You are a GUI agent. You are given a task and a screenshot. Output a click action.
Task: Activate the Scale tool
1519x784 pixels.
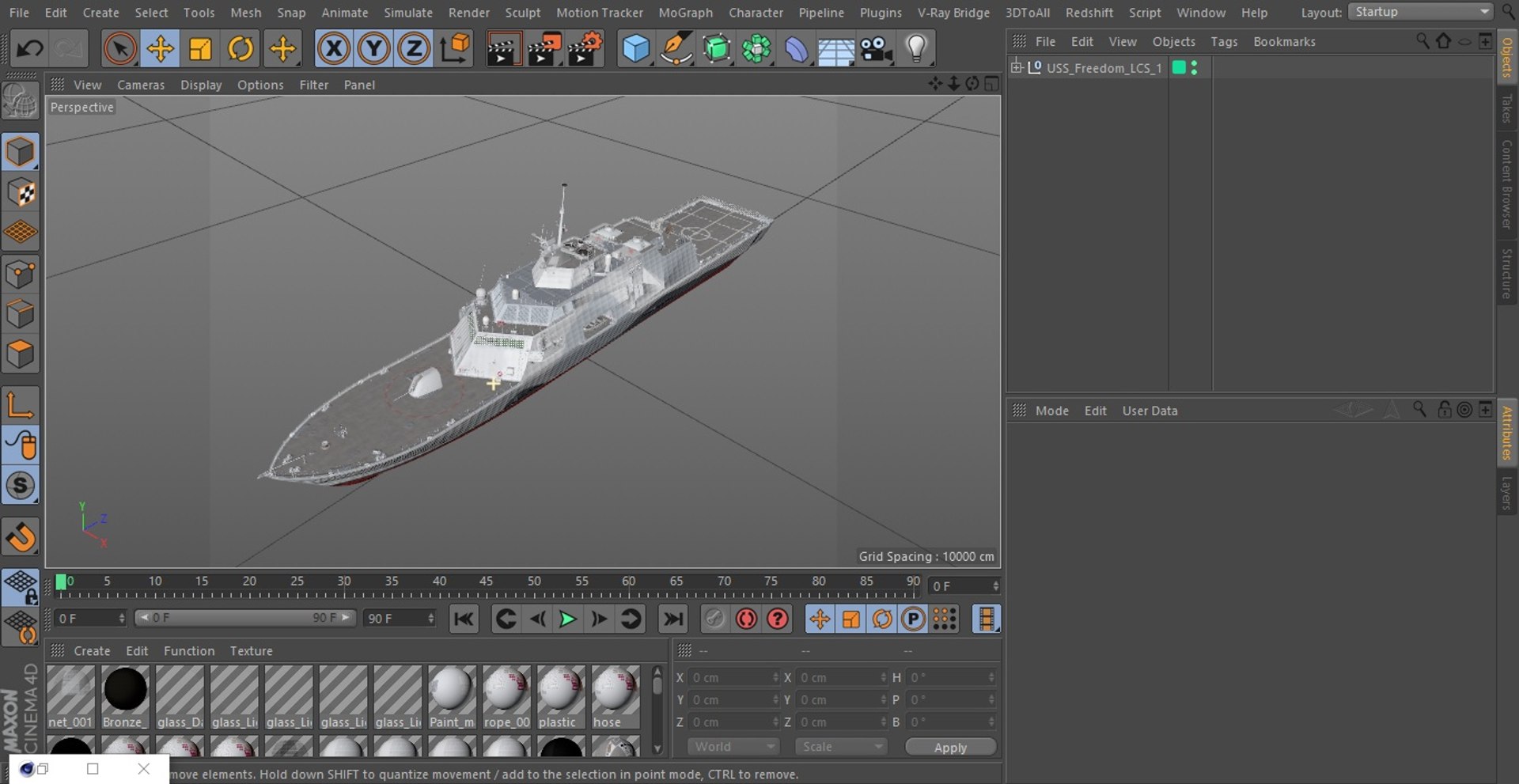click(x=200, y=49)
